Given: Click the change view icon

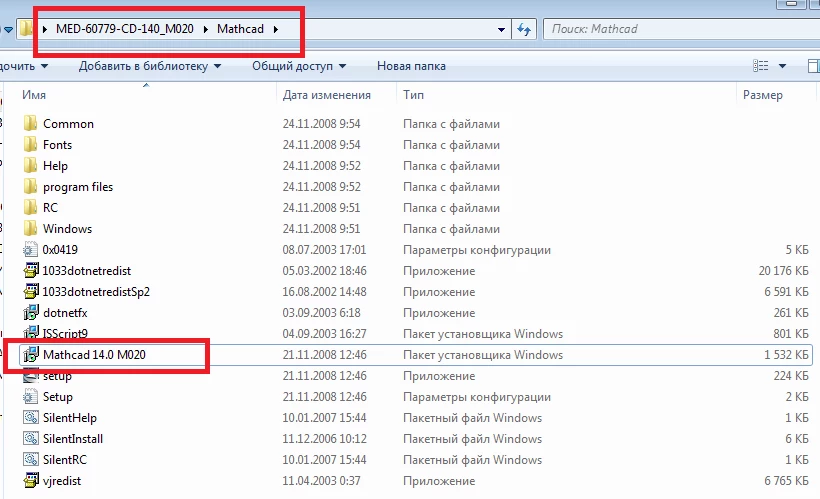Looking at the screenshot, I should point(760,65).
